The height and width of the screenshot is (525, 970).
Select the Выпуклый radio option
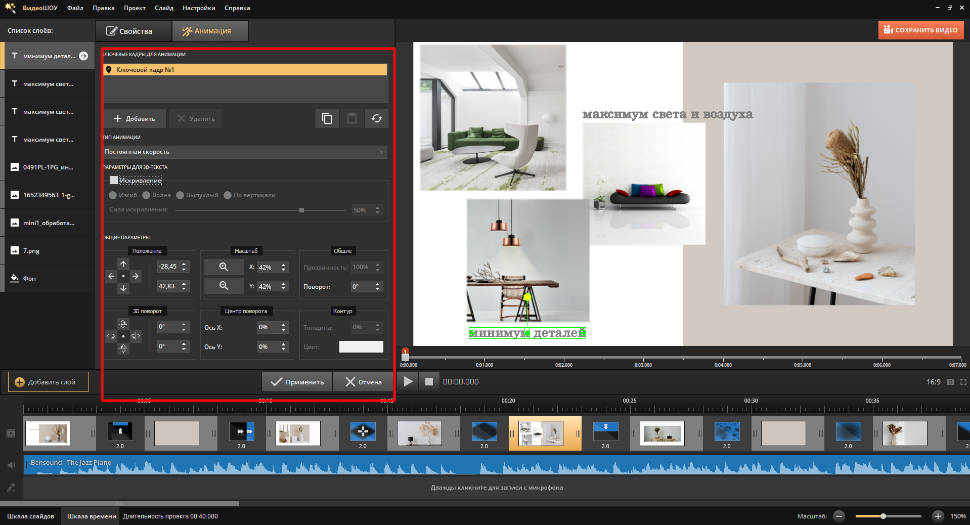coord(180,195)
